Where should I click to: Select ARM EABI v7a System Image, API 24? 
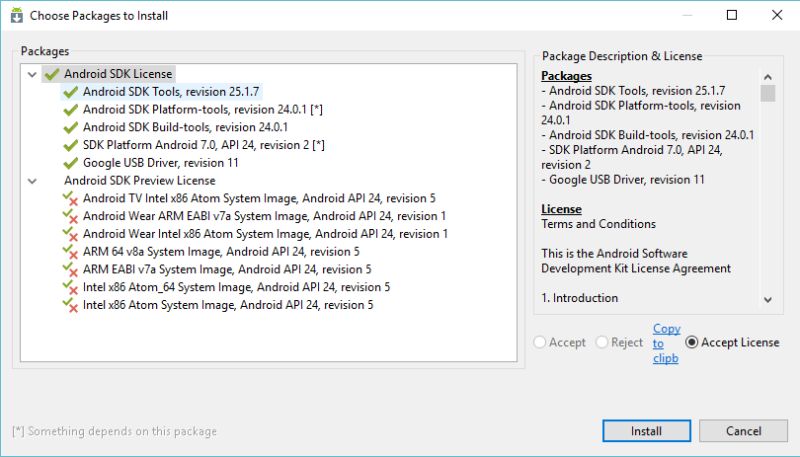click(227, 269)
